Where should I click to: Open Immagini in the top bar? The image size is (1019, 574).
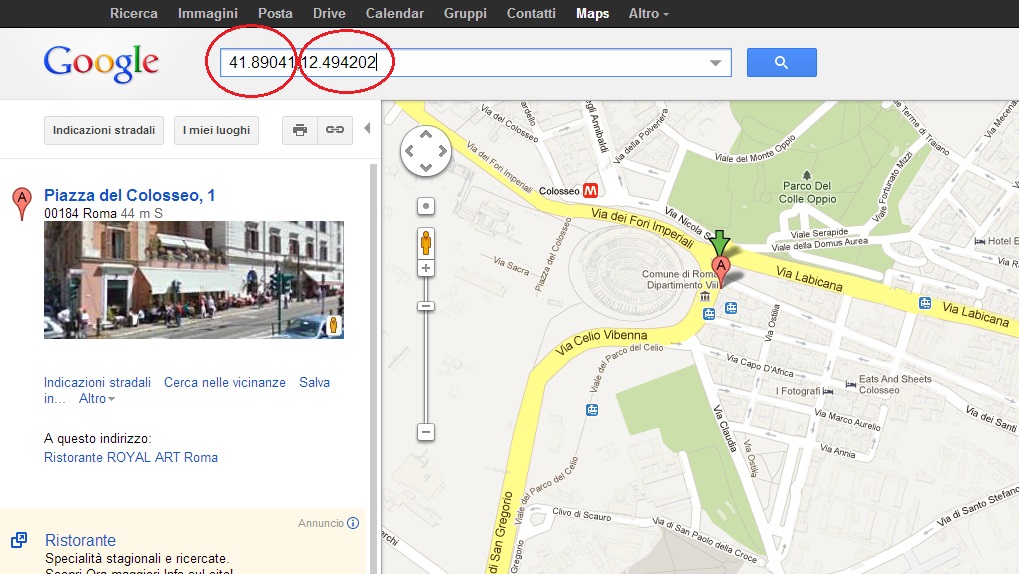click(207, 13)
